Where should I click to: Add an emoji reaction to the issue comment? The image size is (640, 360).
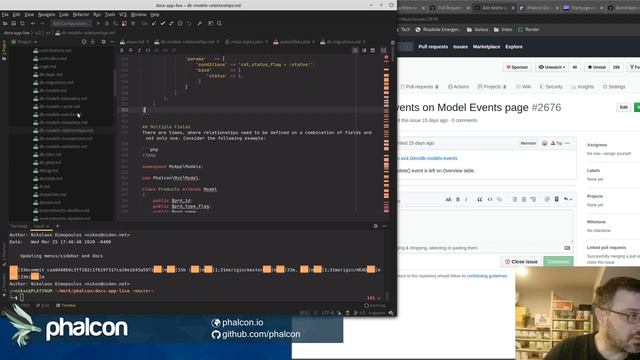point(544,143)
